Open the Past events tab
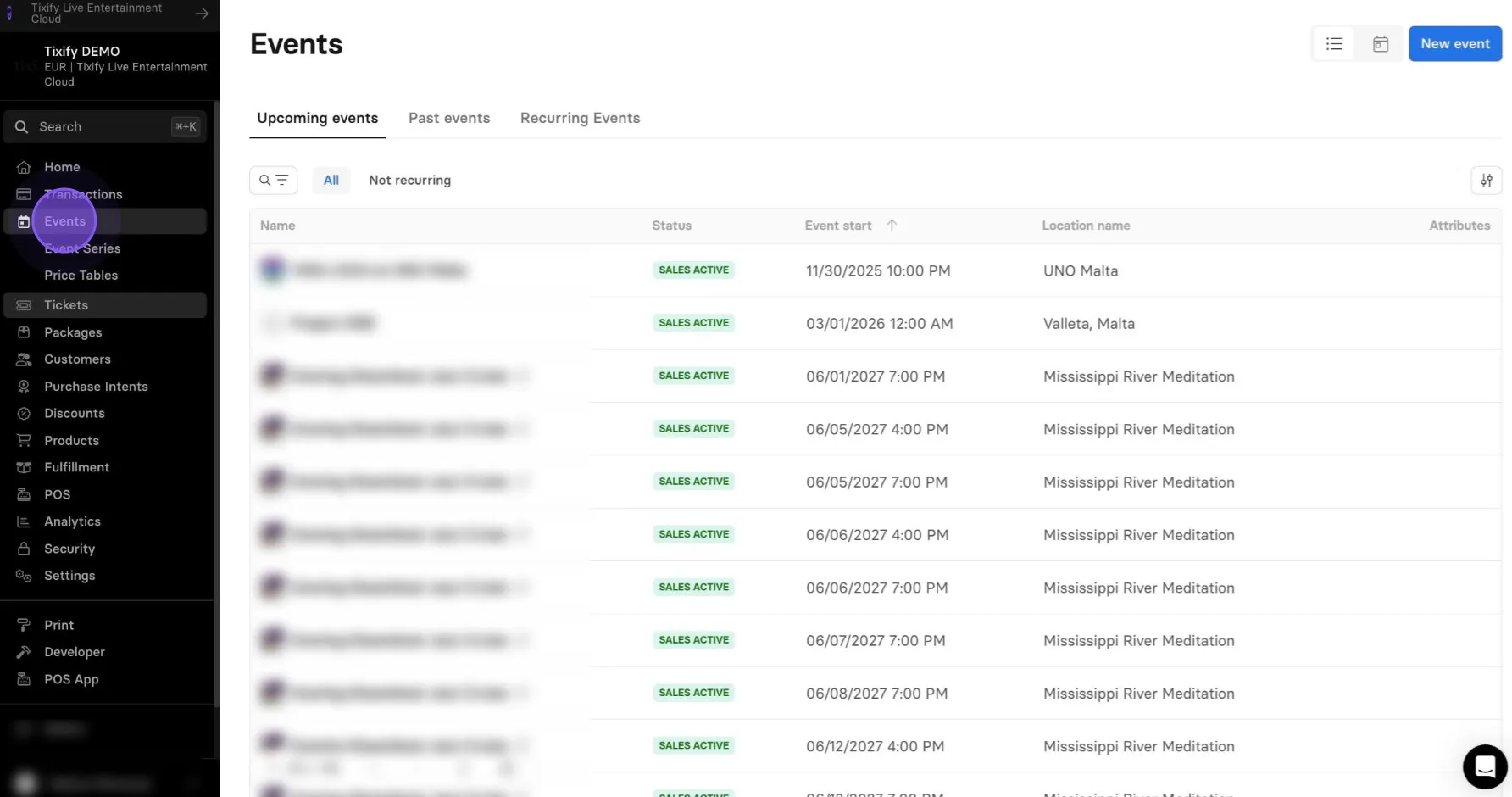 449,118
